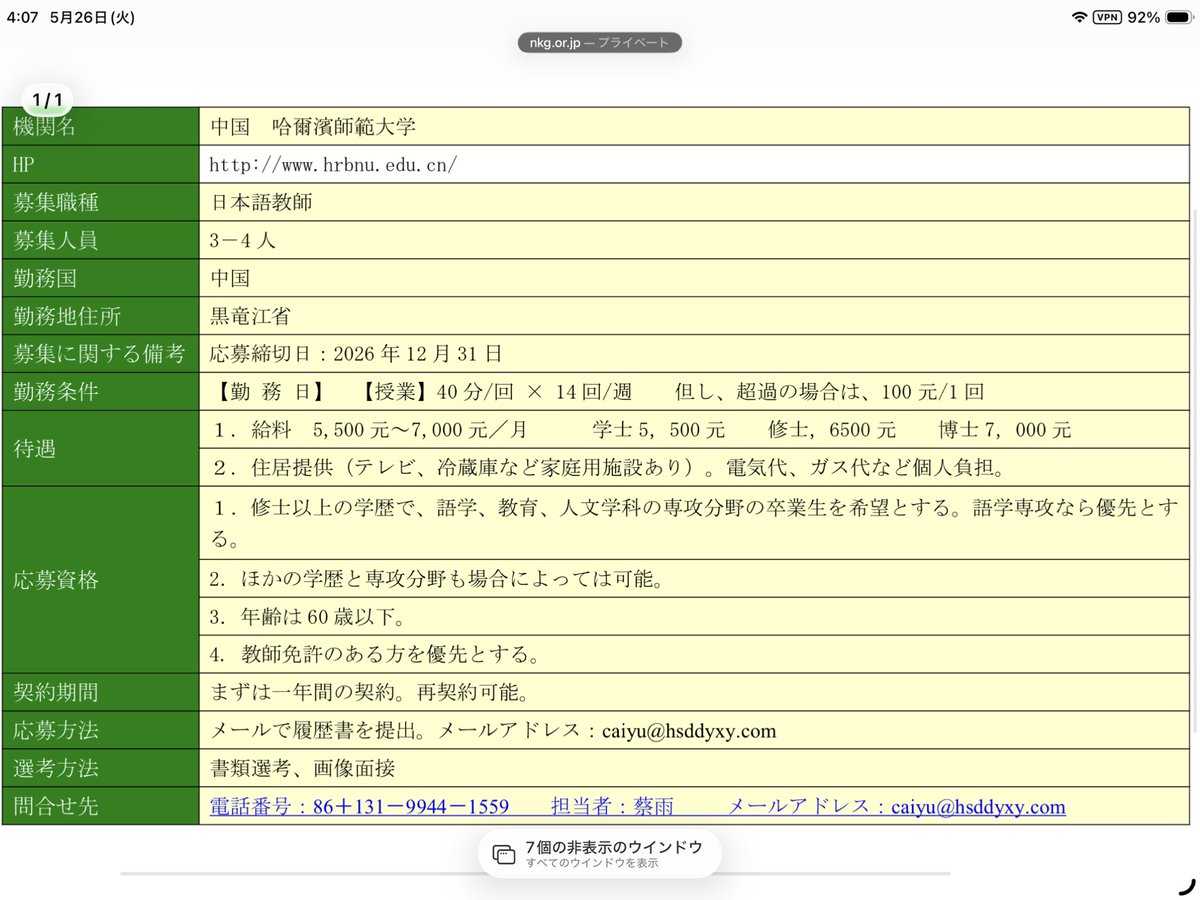1200x900 pixels.
Task: Tap the battery icon in the status bar
Action: 1177,17
